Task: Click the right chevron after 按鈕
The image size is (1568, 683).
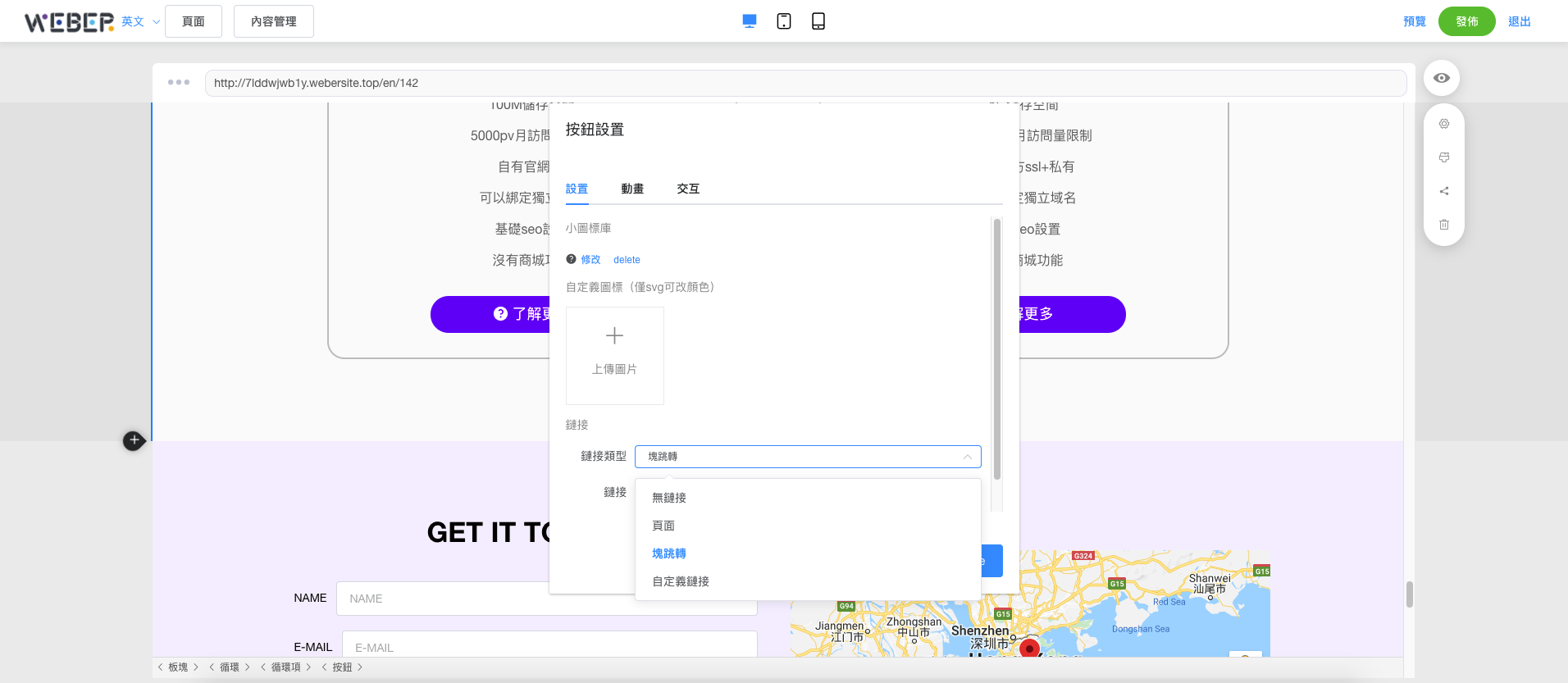Action: pyautogui.click(x=359, y=667)
